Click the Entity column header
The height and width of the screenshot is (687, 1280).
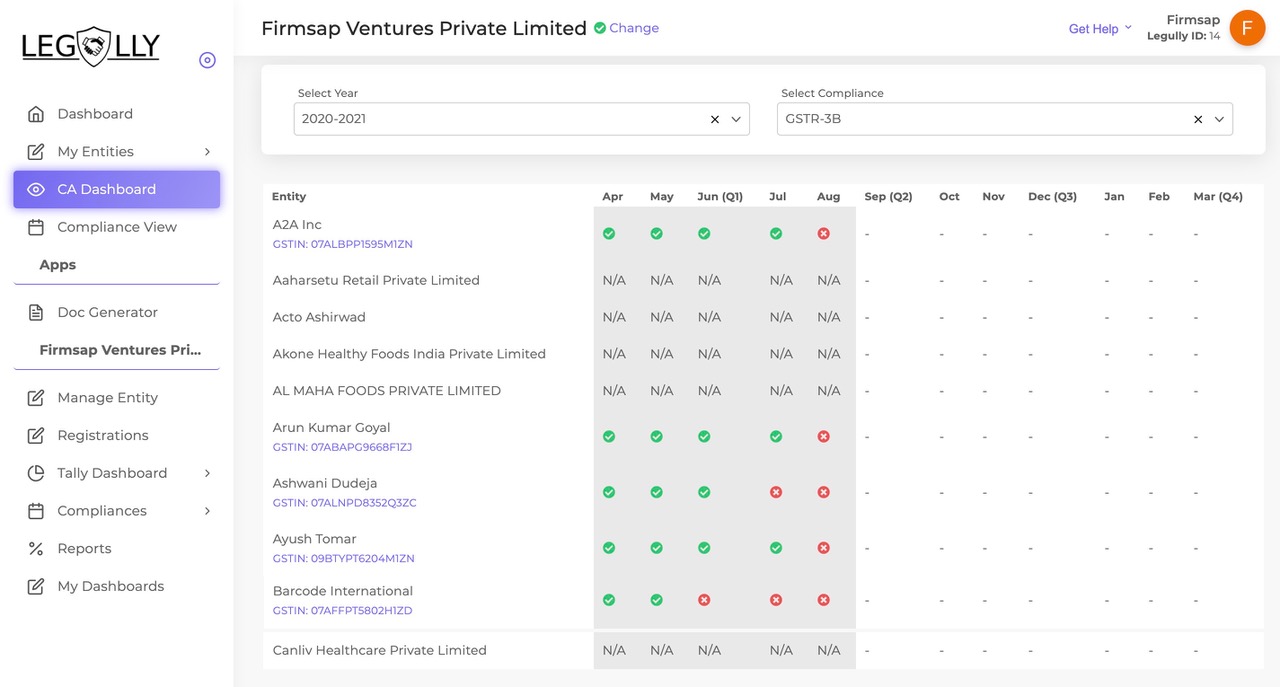[x=289, y=197]
